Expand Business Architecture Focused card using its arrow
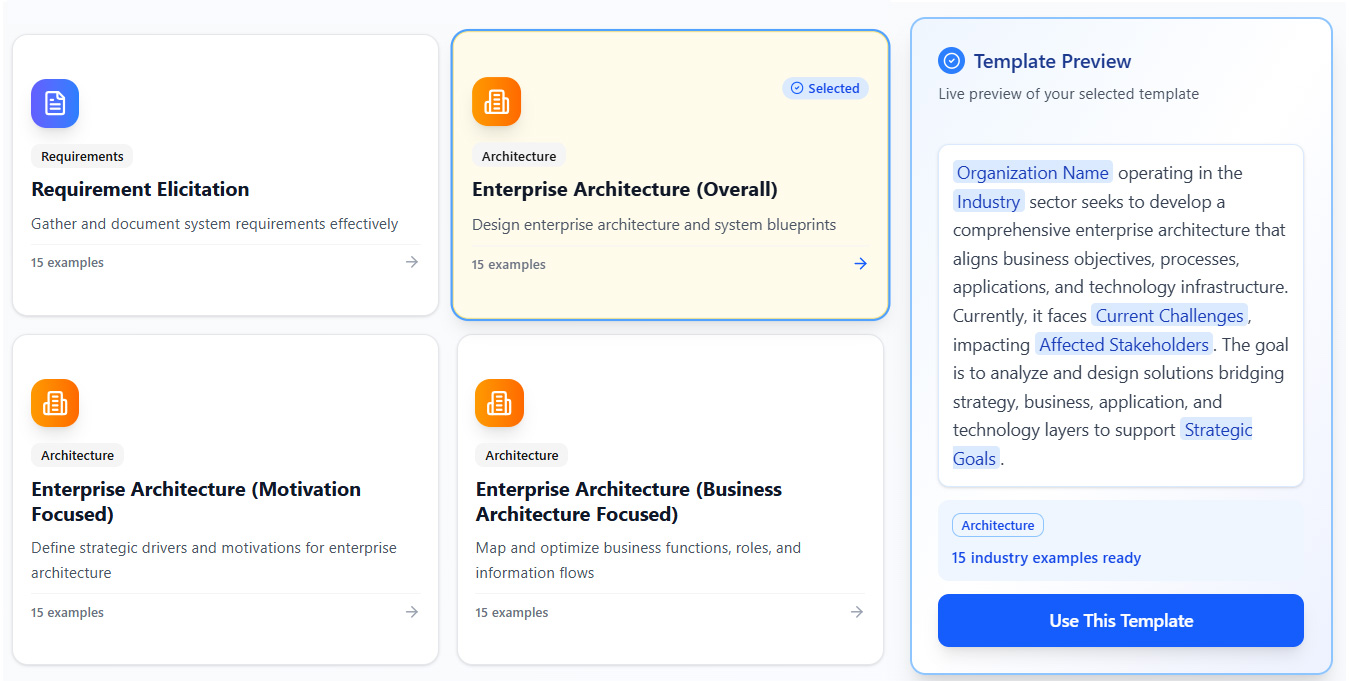This screenshot has height=681, width=1349. pyautogui.click(x=856, y=612)
